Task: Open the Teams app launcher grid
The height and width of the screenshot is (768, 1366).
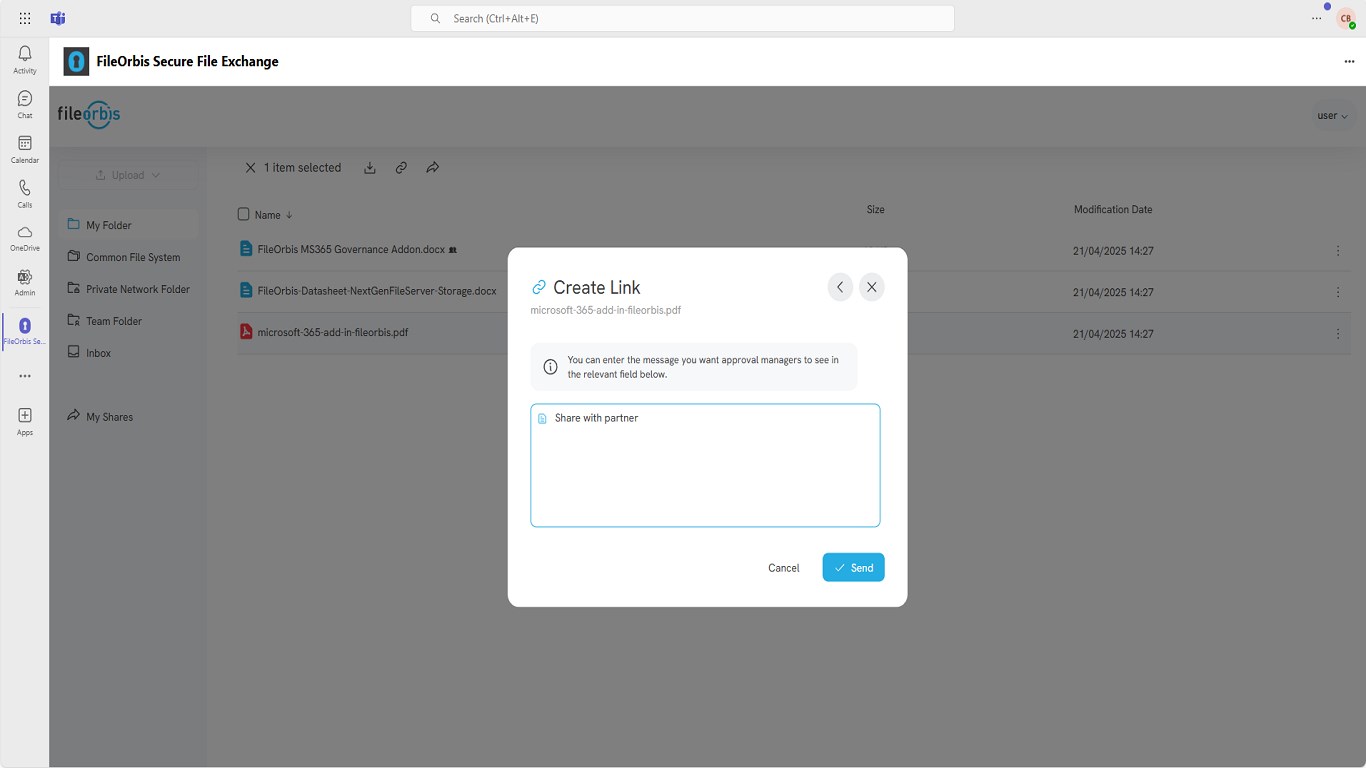Action: (25, 18)
